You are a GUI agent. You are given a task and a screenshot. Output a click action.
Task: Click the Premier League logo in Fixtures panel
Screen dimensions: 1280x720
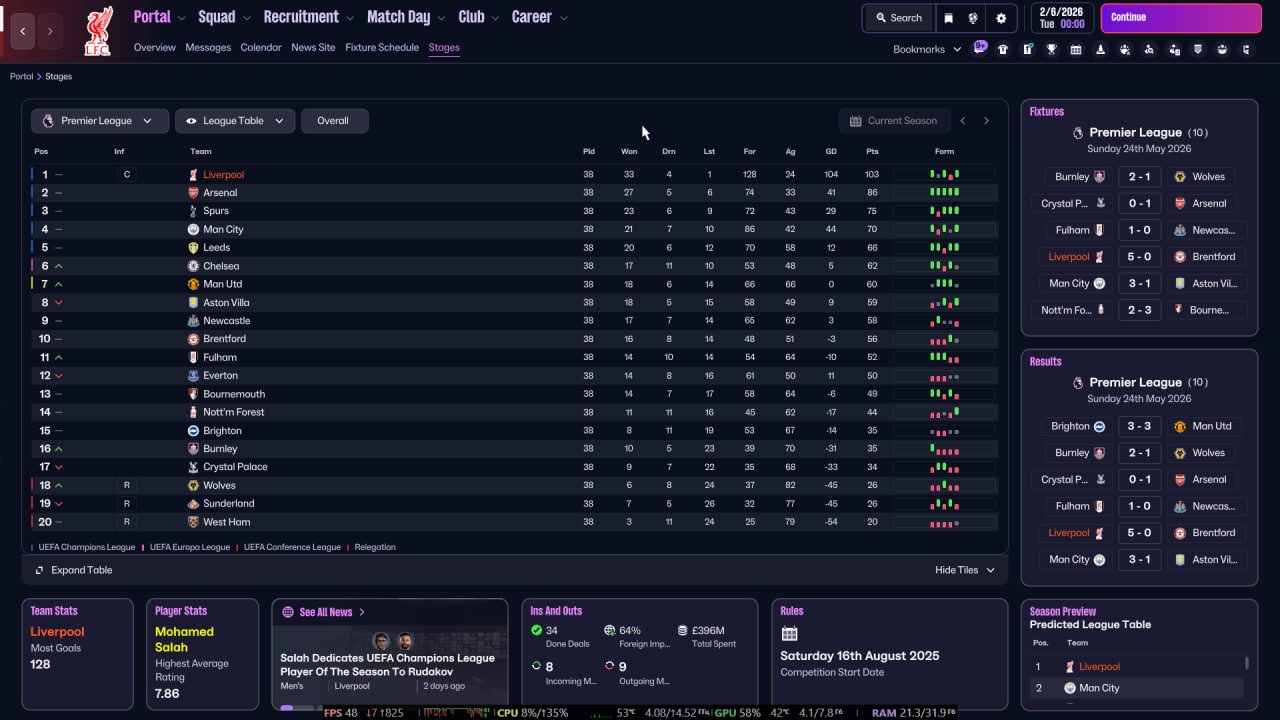click(1078, 132)
